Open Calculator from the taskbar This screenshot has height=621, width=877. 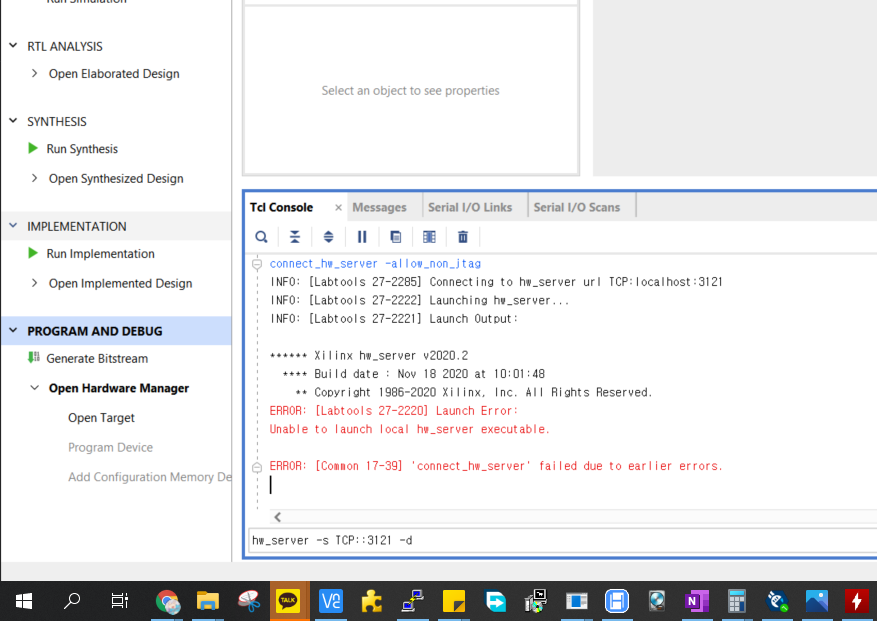(736, 601)
